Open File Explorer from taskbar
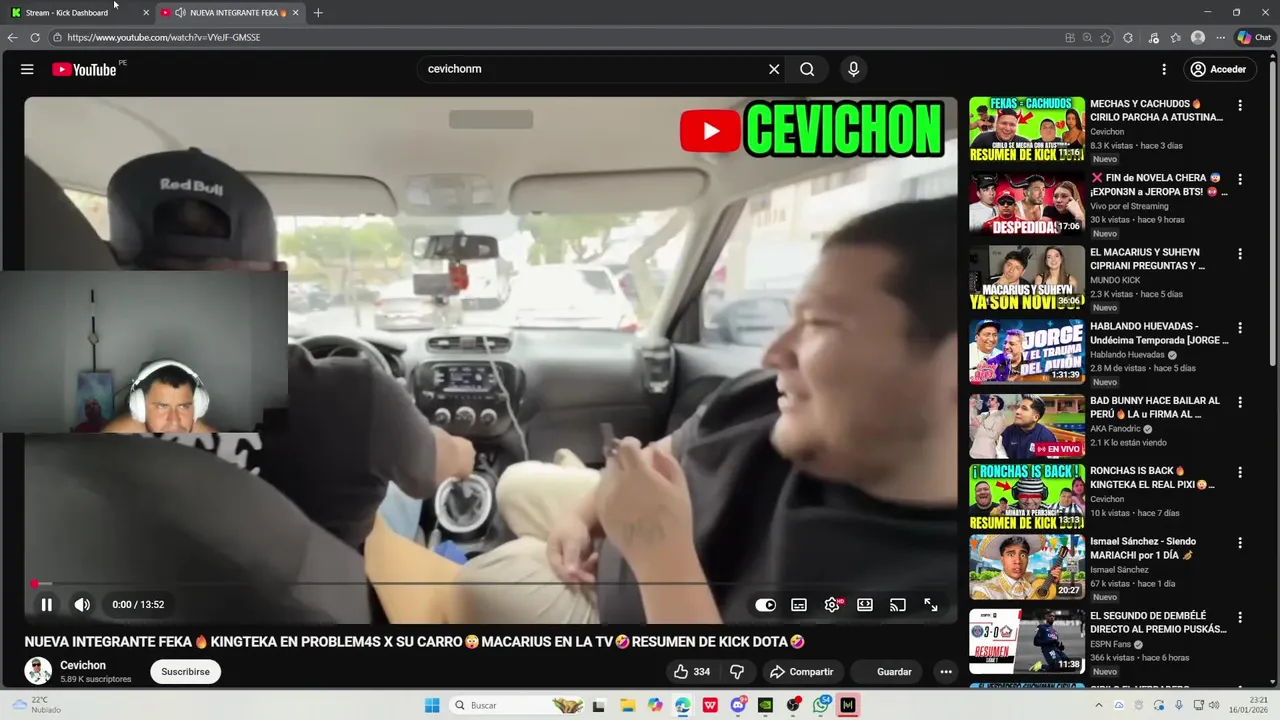The image size is (1280, 720). 627,705
